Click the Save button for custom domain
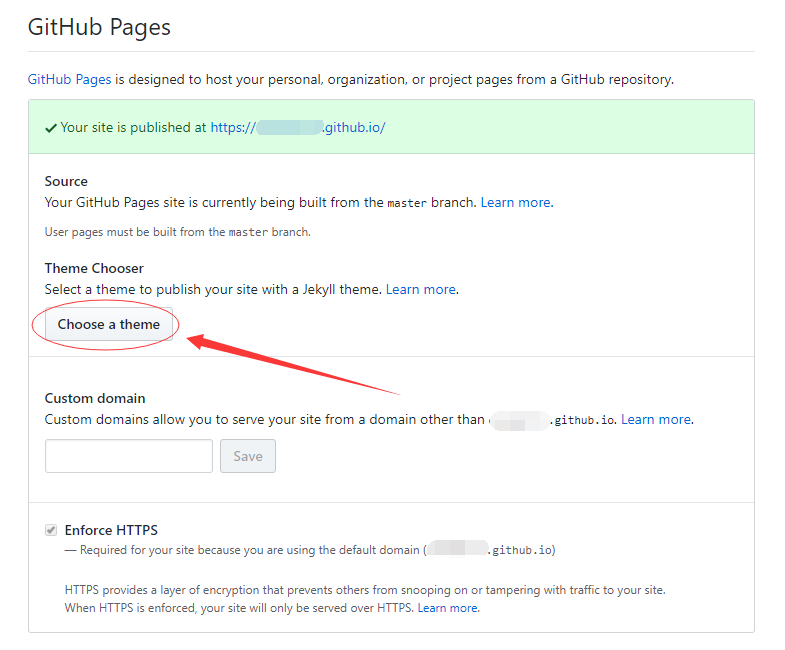The width and height of the screenshot is (785, 650). tap(248, 456)
